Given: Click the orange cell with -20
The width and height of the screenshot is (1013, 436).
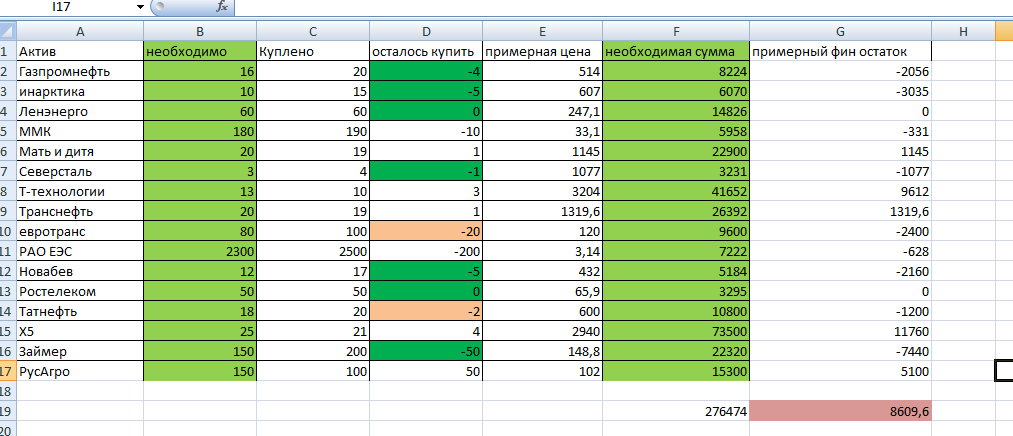Looking at the screenshot, I should coord(426,231).
